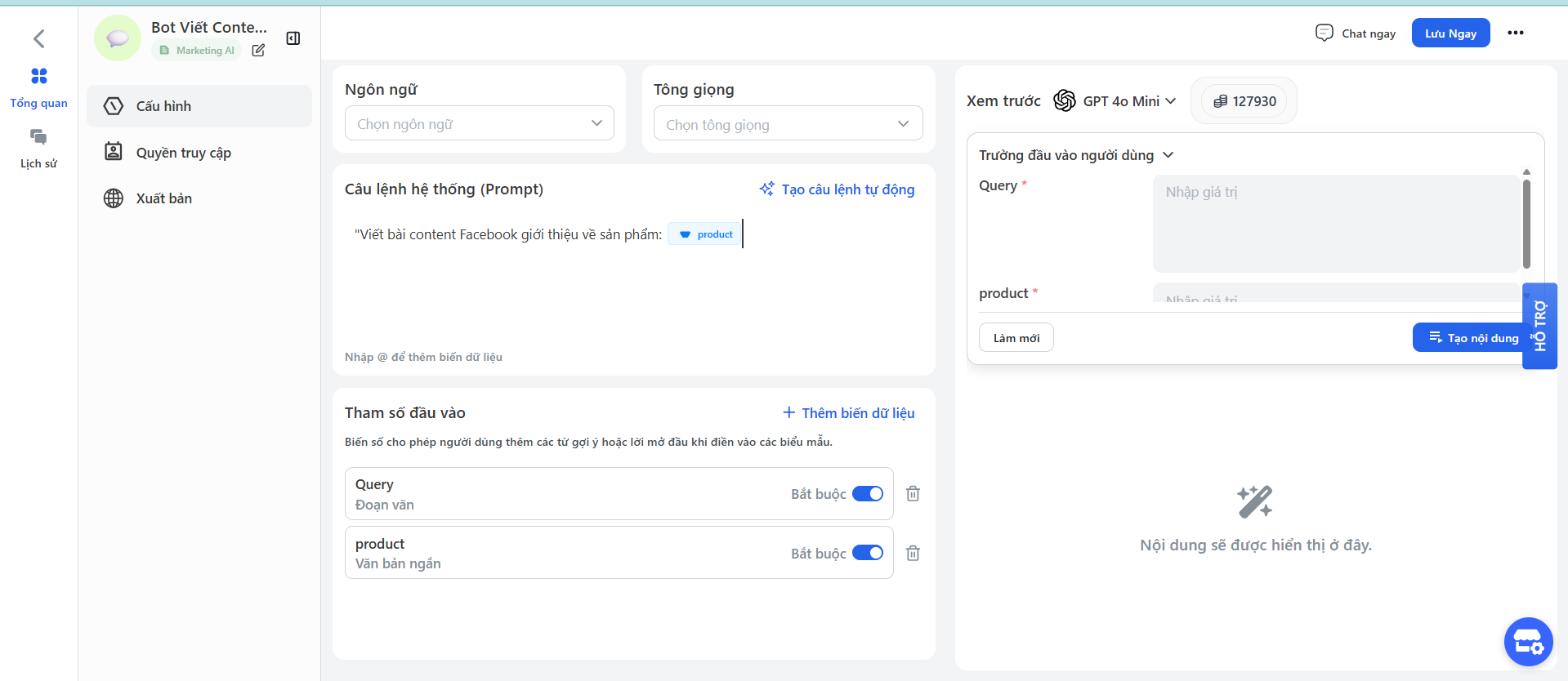This screenshot has width=1568, height=681.
Task: Click the back arrow icon
Action: (x=38, y=38)
